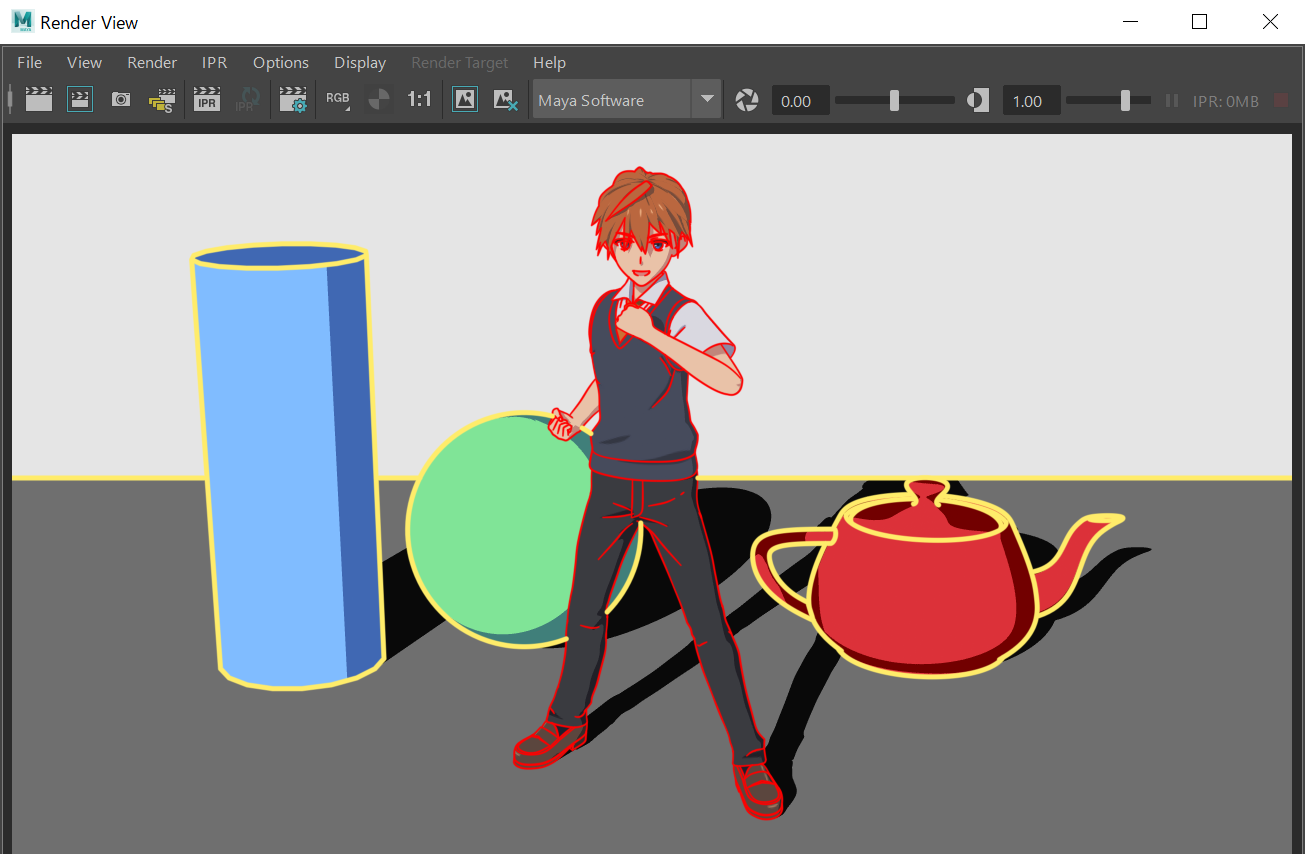
Task: Click the exposure slider handle
Action: 894,101
